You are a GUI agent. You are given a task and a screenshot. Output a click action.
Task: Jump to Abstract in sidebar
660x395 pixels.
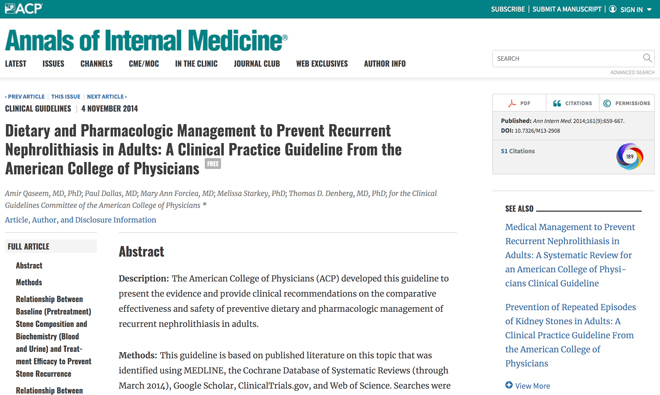[29, 266]
